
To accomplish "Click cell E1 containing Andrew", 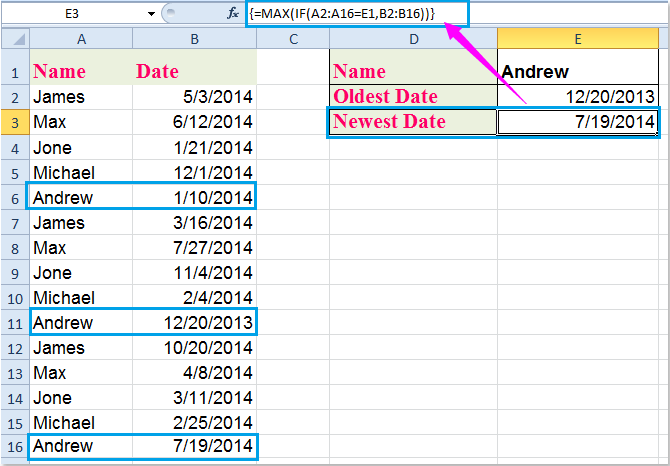I will [x=578, y=72].
